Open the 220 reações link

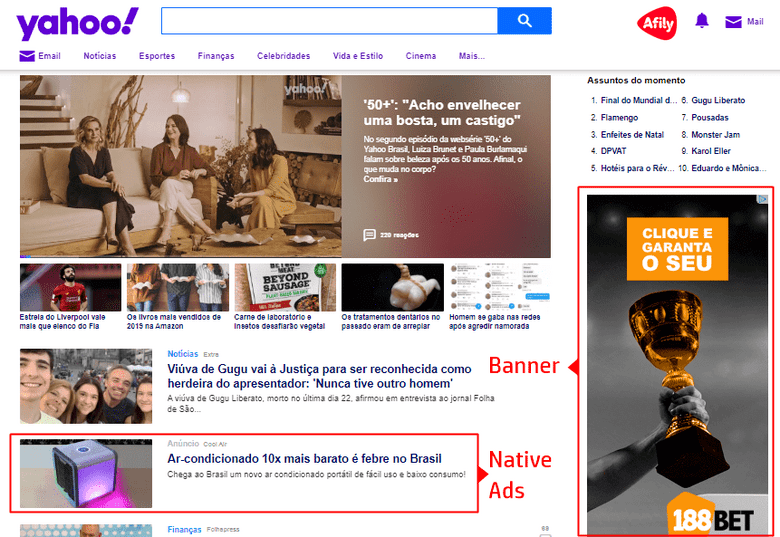[x=399, y=235]
